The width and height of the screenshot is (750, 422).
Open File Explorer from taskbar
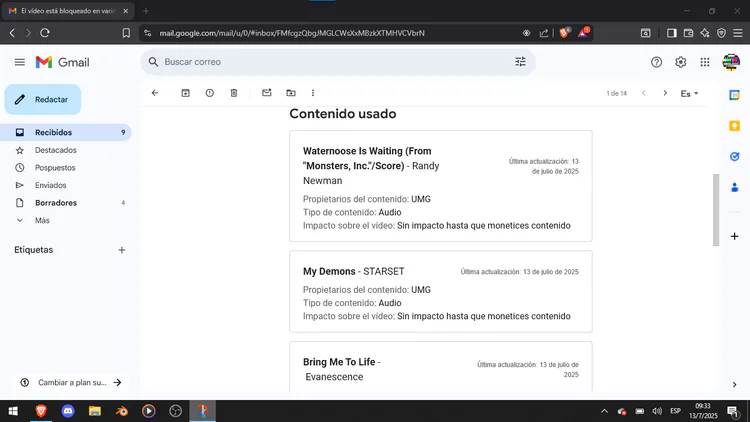click(x=95, y=411)
